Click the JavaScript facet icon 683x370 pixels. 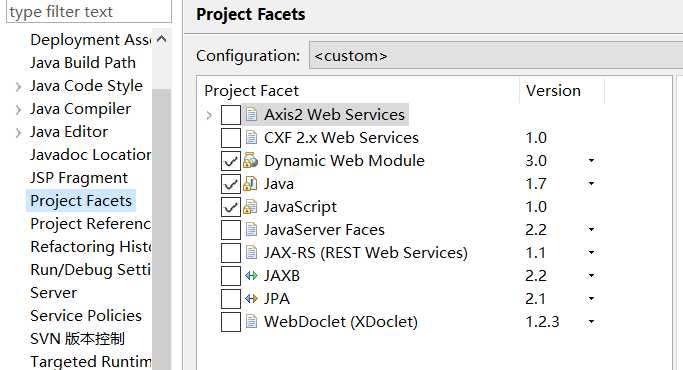(x=250, y=207)
